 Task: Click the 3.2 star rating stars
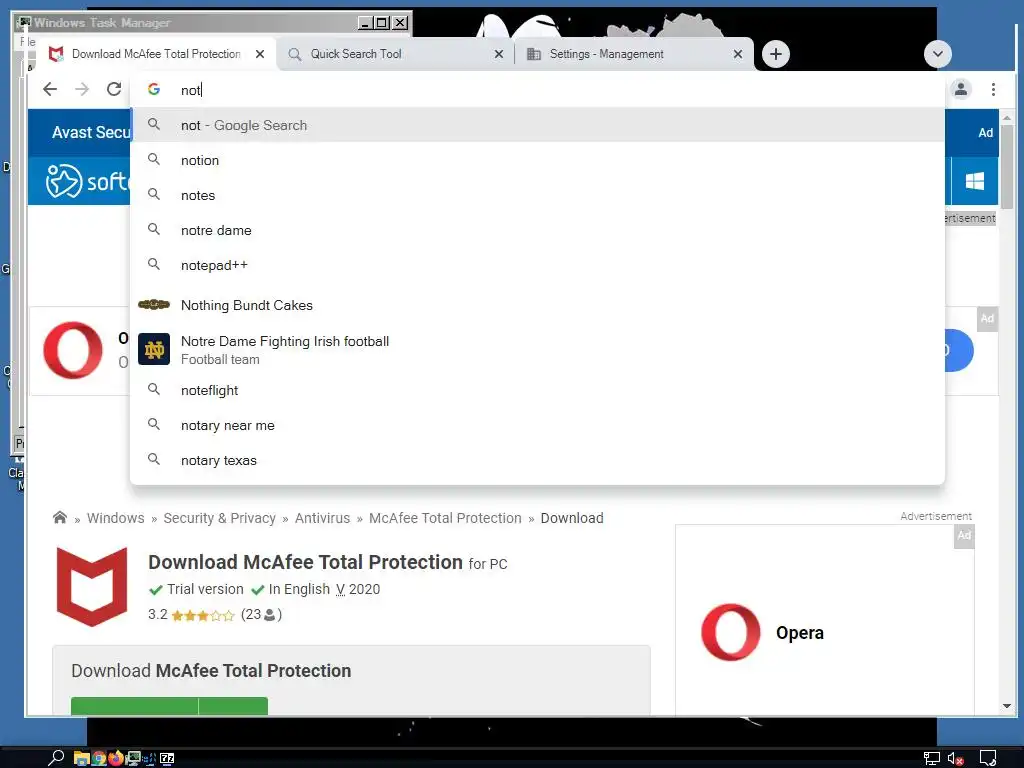(x=203, y=615)
